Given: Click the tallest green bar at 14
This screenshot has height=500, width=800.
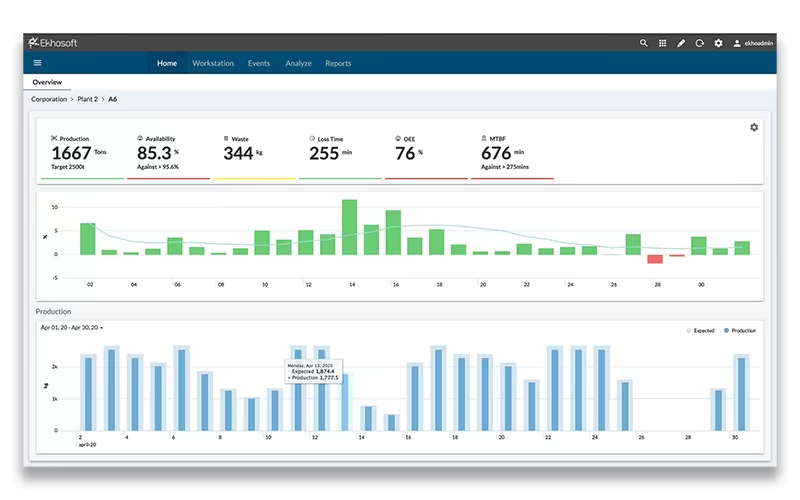Looking at the screenshot, I should point(349,227).
